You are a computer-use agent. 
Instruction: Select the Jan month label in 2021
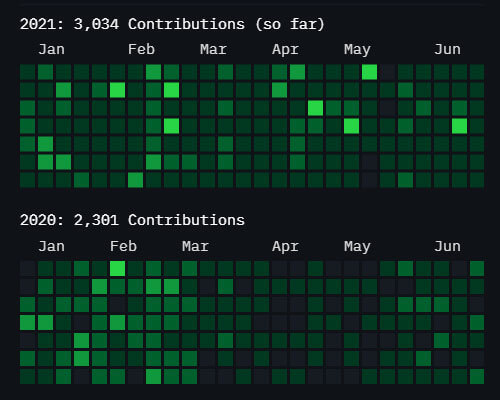point(52,49)
